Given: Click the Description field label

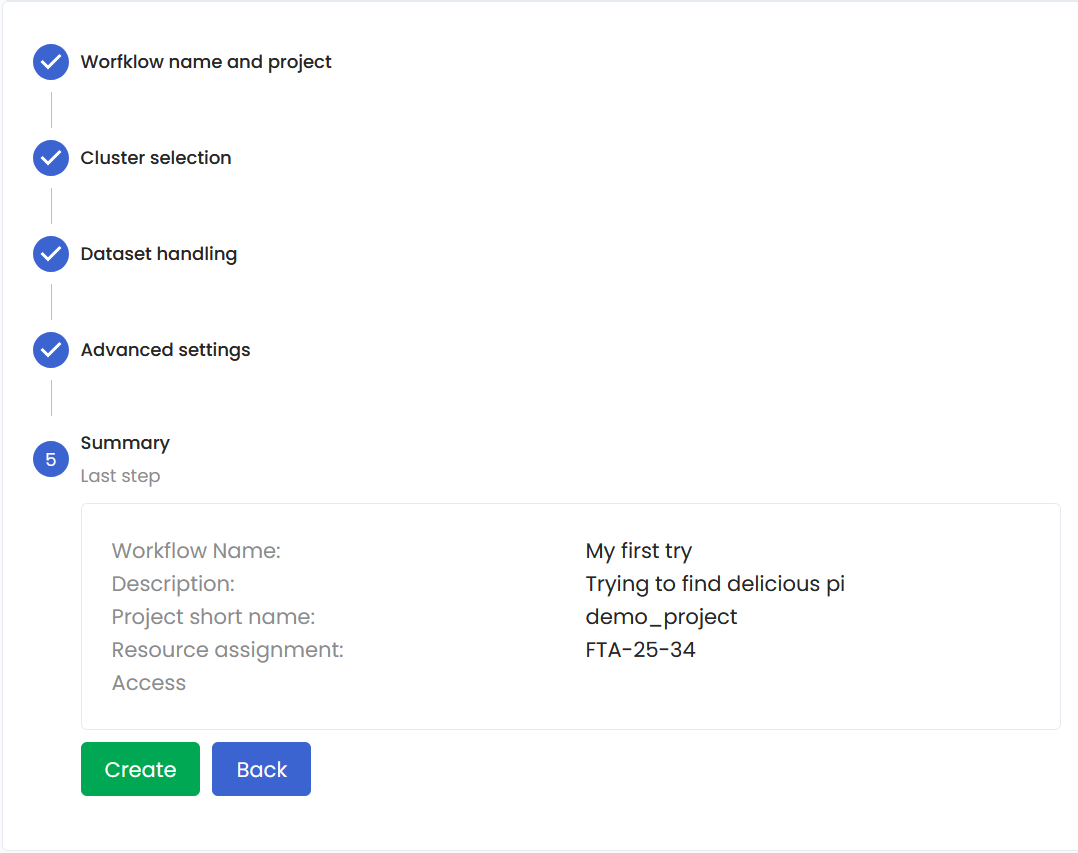Looking at the screenshot, I should [173, 584].
